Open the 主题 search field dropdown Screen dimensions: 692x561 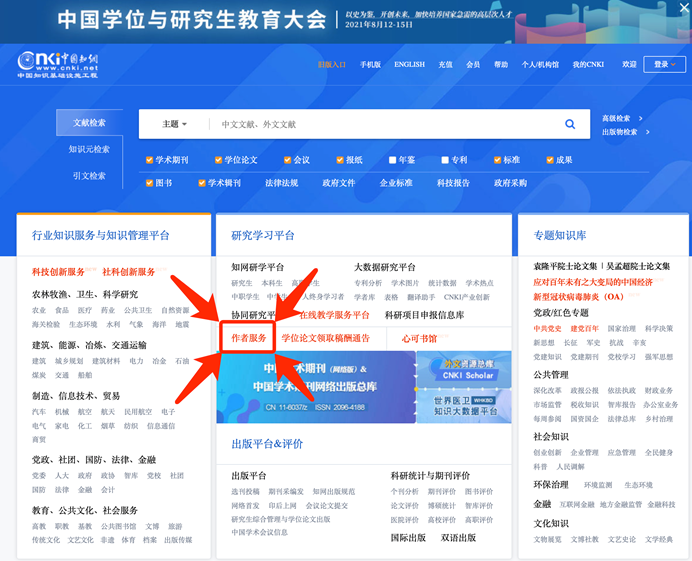[x=174, y=124]
